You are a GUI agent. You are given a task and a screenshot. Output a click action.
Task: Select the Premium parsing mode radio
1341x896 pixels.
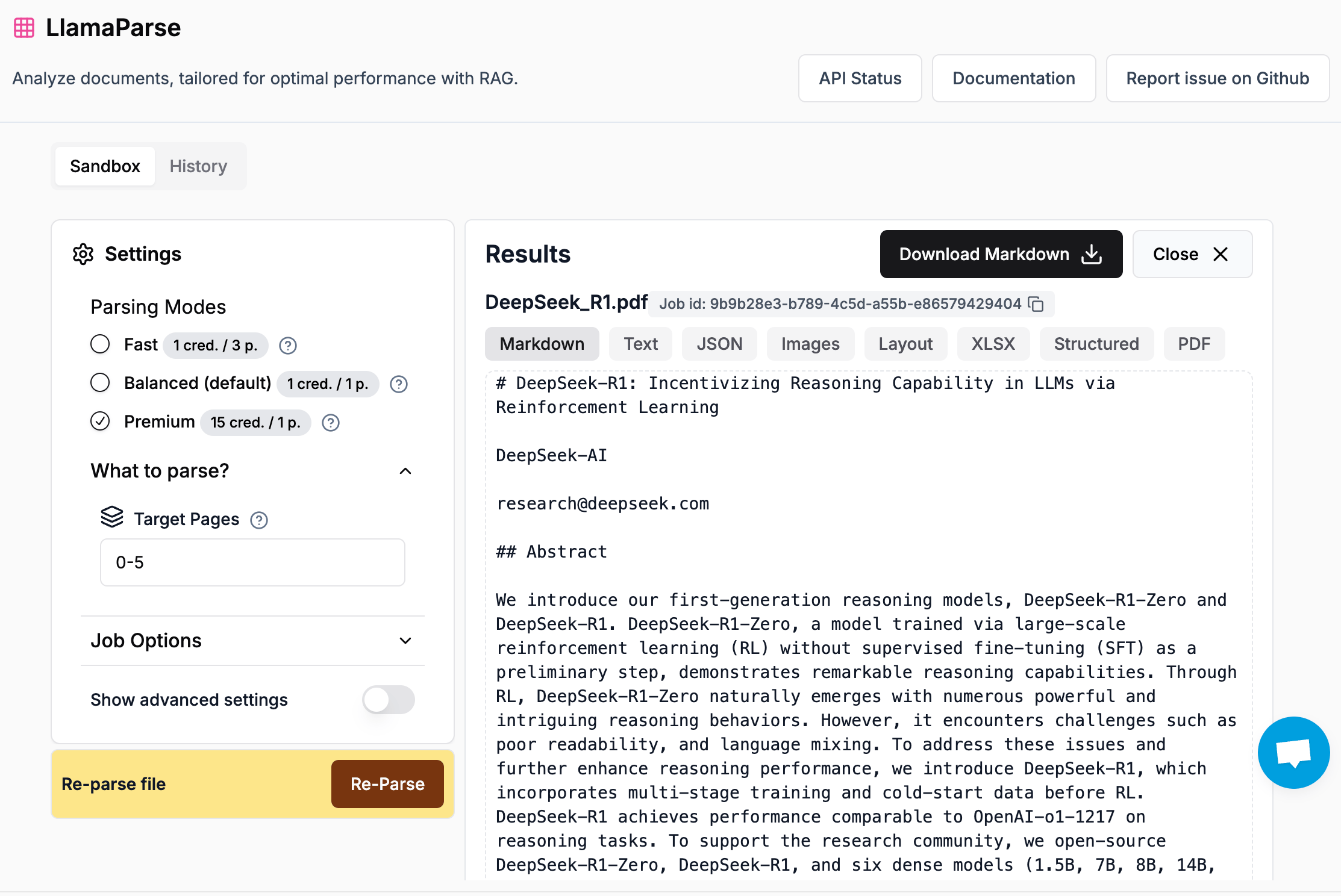pos(100,422)
